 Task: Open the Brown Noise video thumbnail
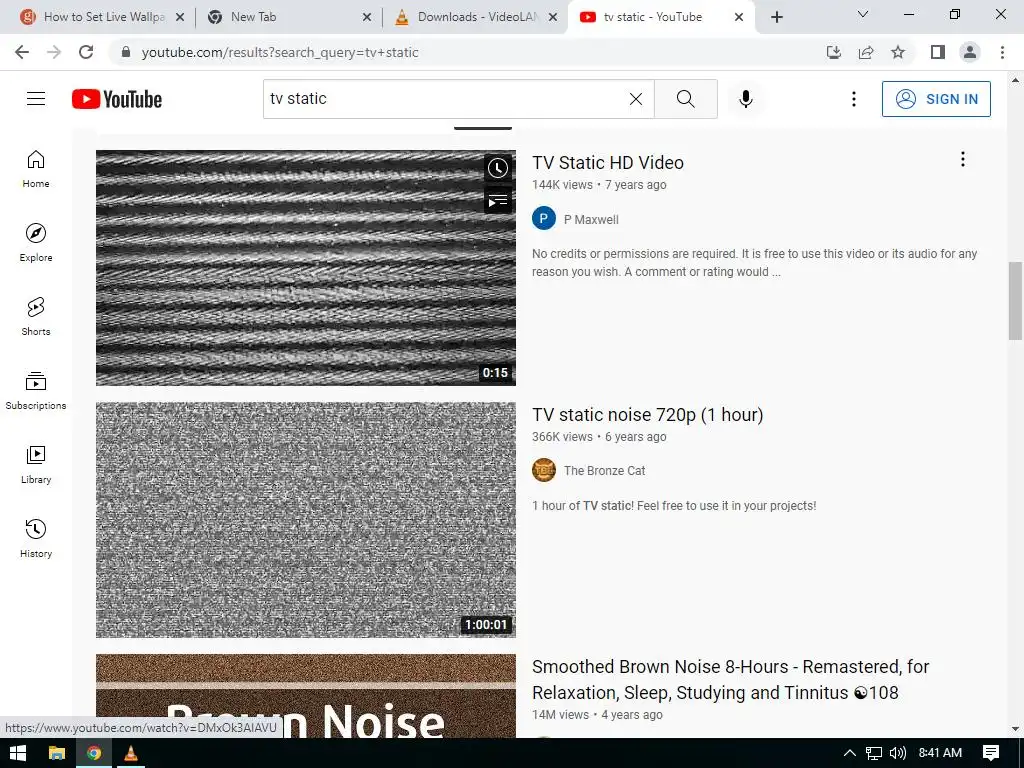point(306,696)
